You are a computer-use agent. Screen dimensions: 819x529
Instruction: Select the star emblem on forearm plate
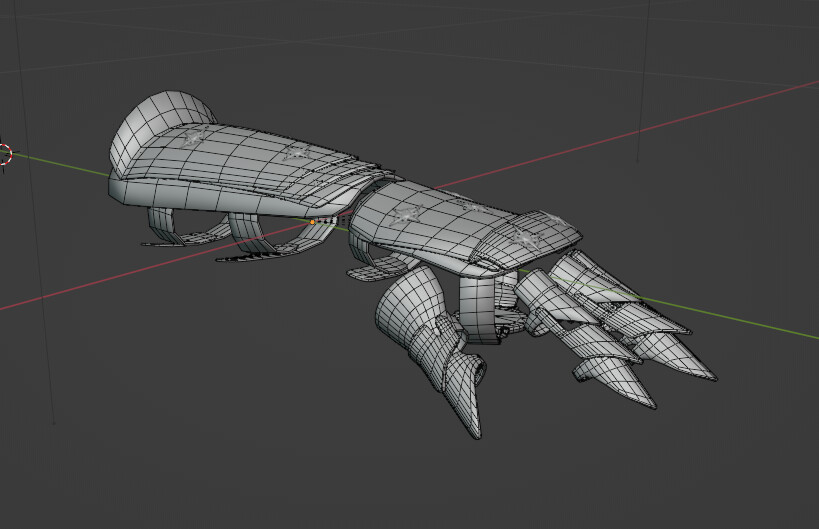pos(406,215)
